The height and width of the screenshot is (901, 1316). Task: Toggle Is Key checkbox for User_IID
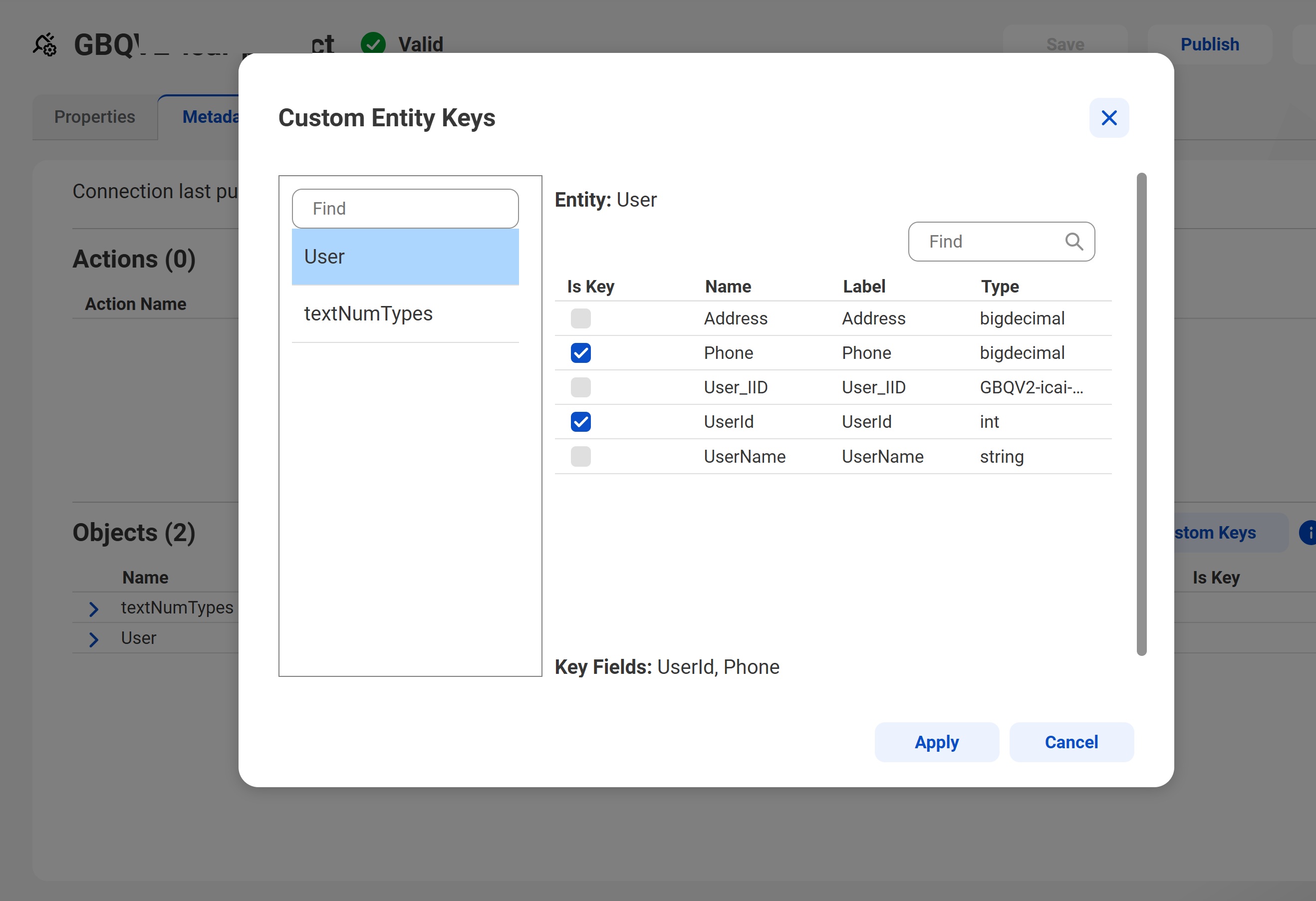click(580, 387)
